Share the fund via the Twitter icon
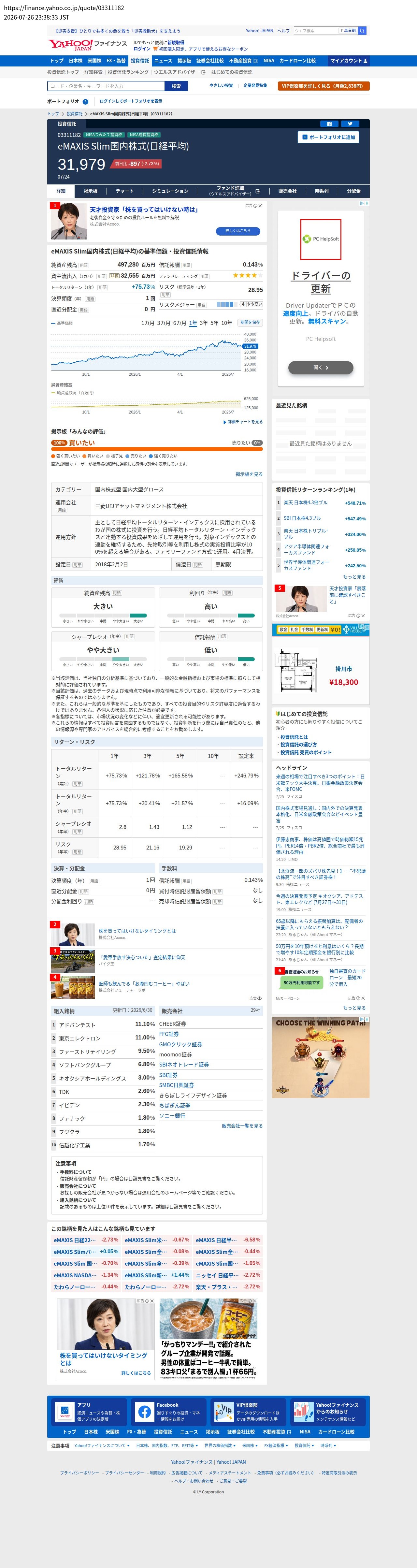This screenshot has width=417, height=1568. tap(350, 123)
